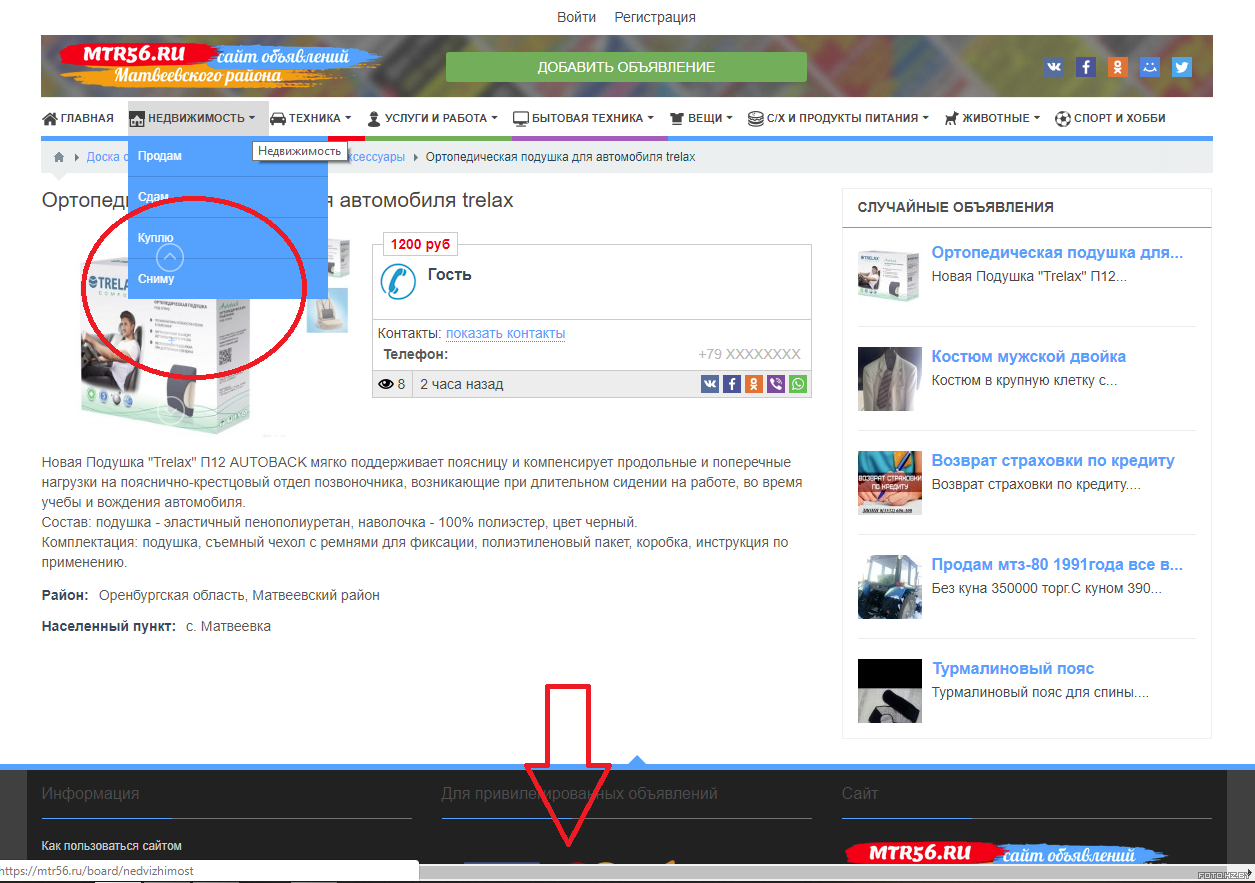Click the Случайные объявления heading
The width and height of the screenshot is (1255, 883).
[956, 207]
